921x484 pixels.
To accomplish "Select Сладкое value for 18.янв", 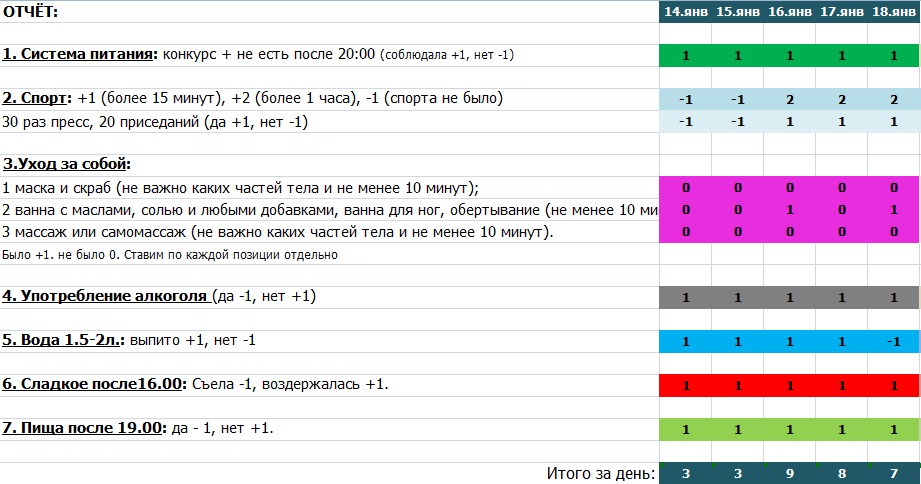I will (x=894, y=385).
